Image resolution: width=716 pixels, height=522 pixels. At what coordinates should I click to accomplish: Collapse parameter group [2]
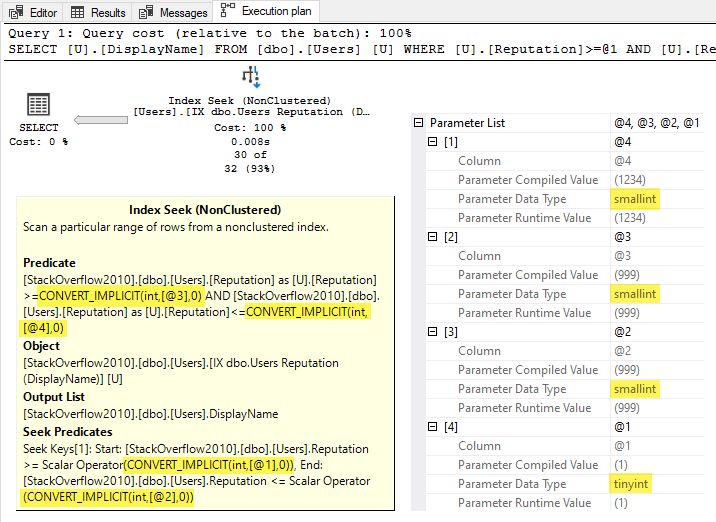tap(432, 237)
